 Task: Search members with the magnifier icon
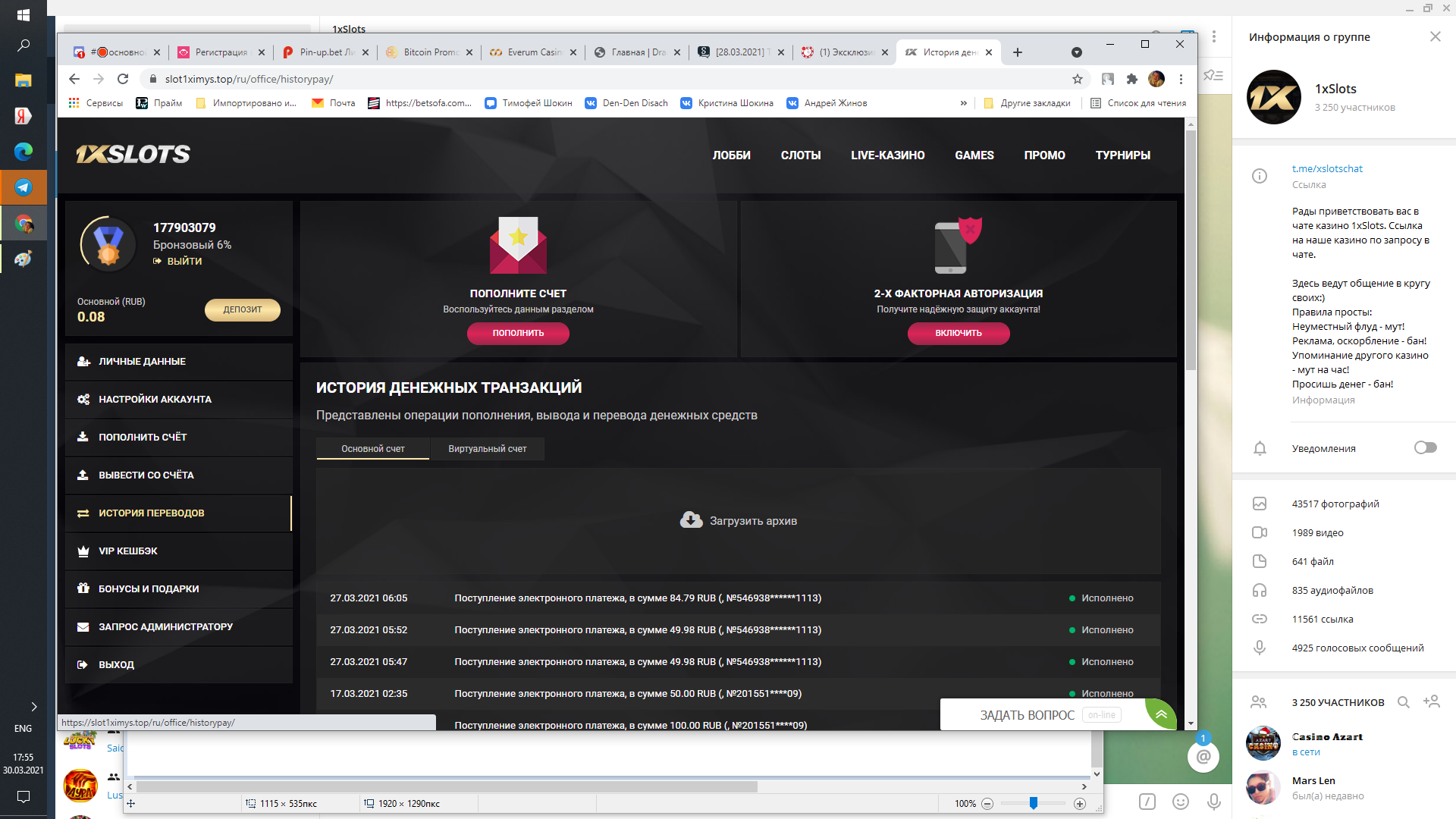[1404, 702]
